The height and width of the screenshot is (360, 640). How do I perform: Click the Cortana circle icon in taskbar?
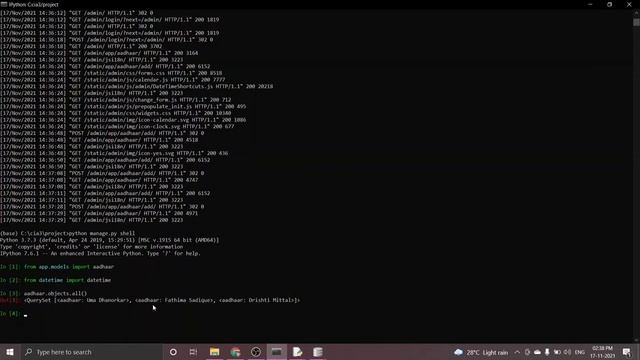[173, 352]
